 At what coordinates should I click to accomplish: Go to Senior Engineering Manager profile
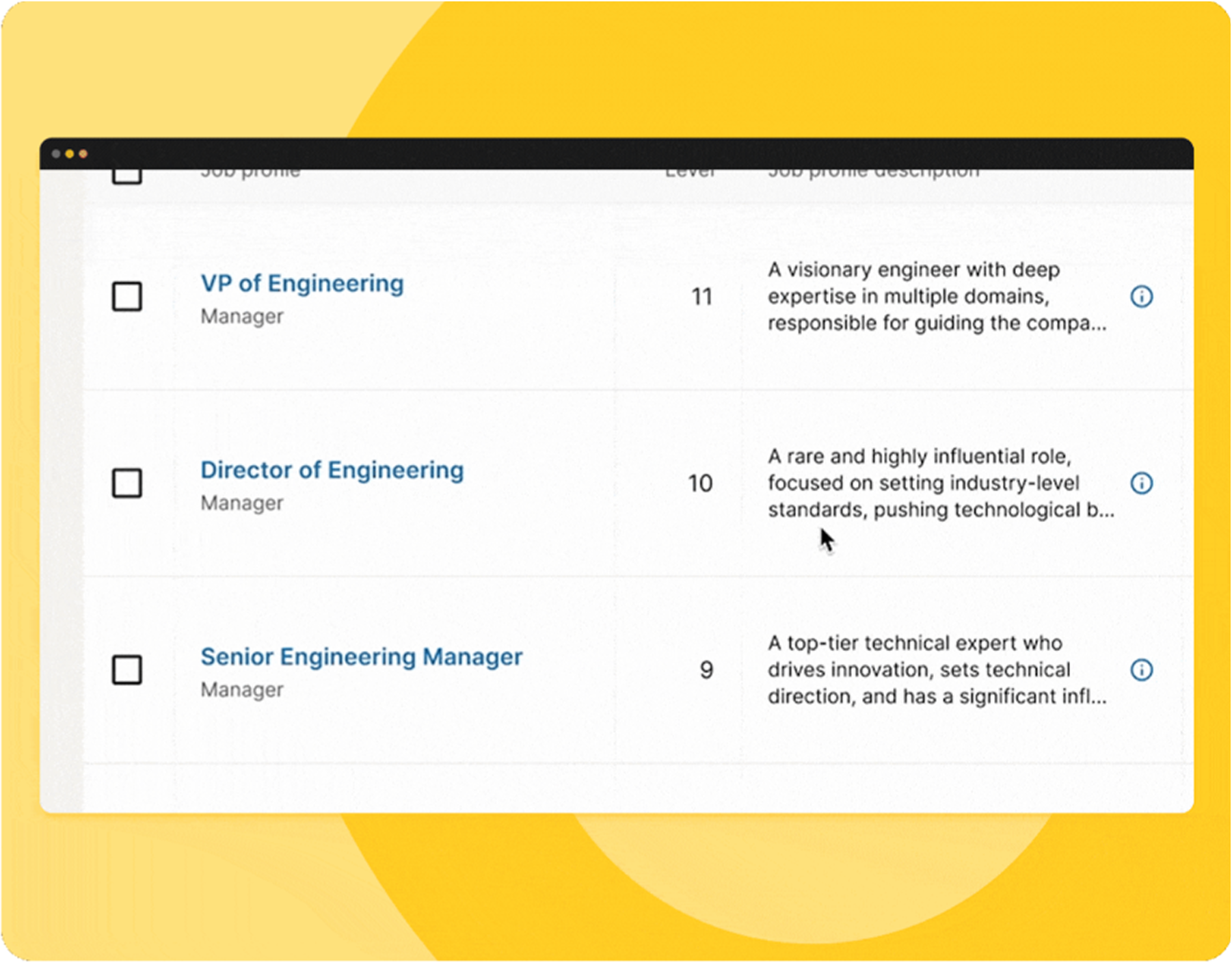361,657
